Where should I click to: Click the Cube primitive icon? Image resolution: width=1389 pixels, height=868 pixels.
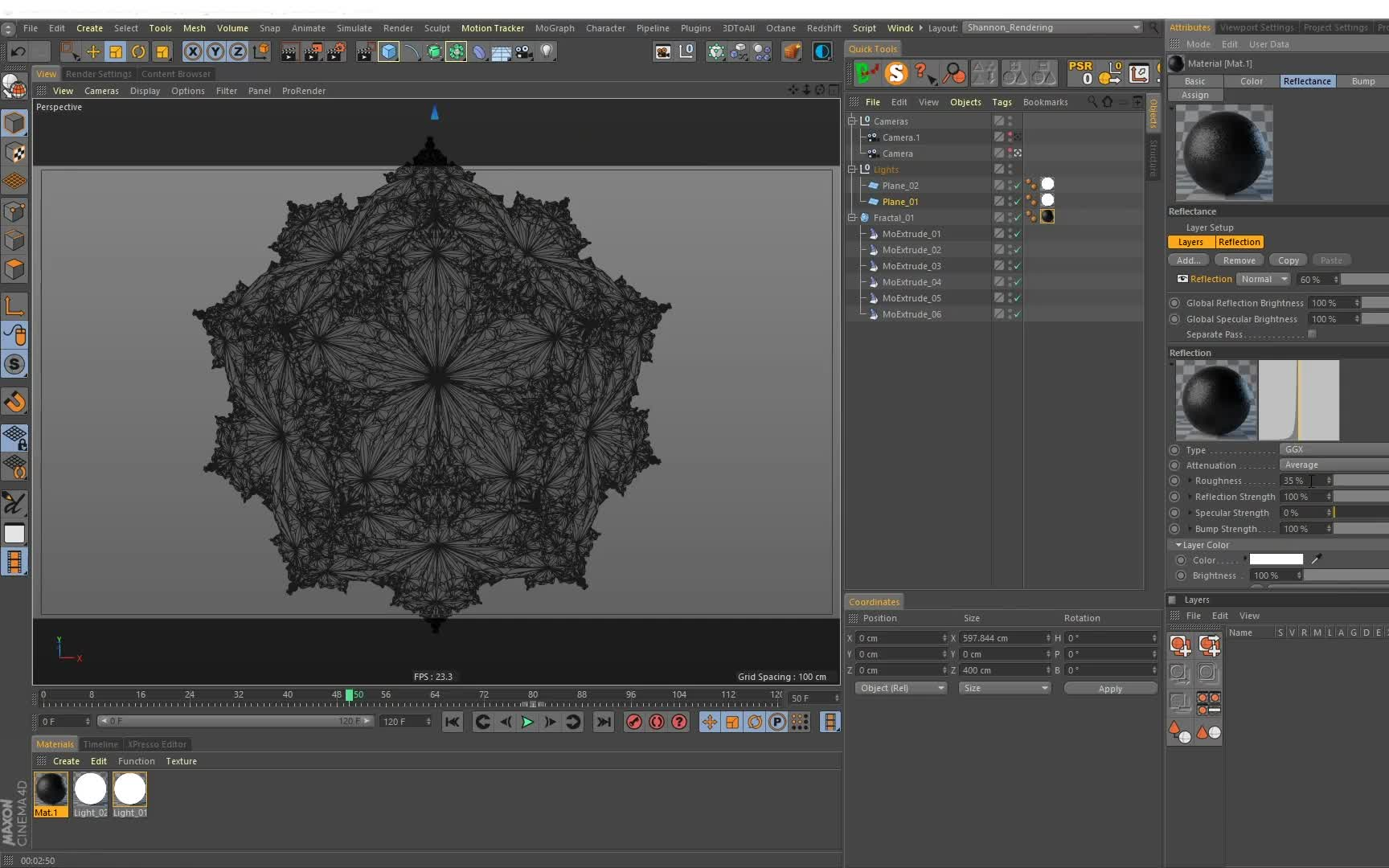388,51
